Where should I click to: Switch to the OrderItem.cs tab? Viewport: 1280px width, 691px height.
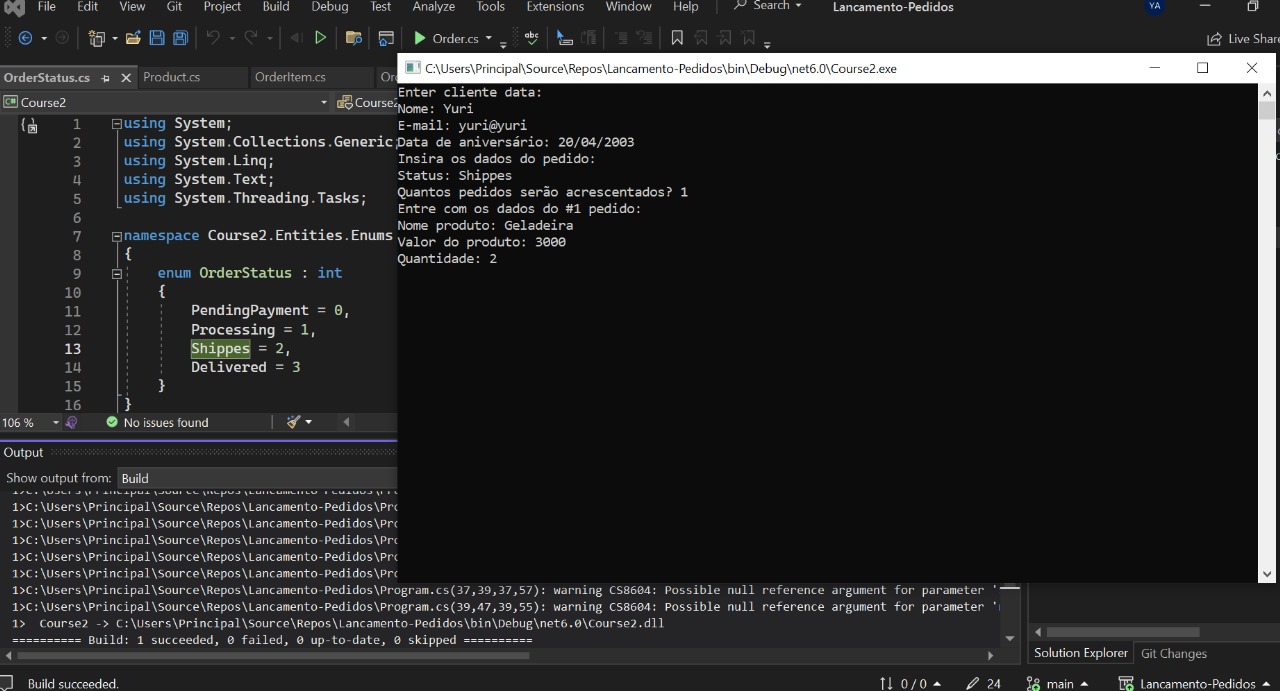290,77
